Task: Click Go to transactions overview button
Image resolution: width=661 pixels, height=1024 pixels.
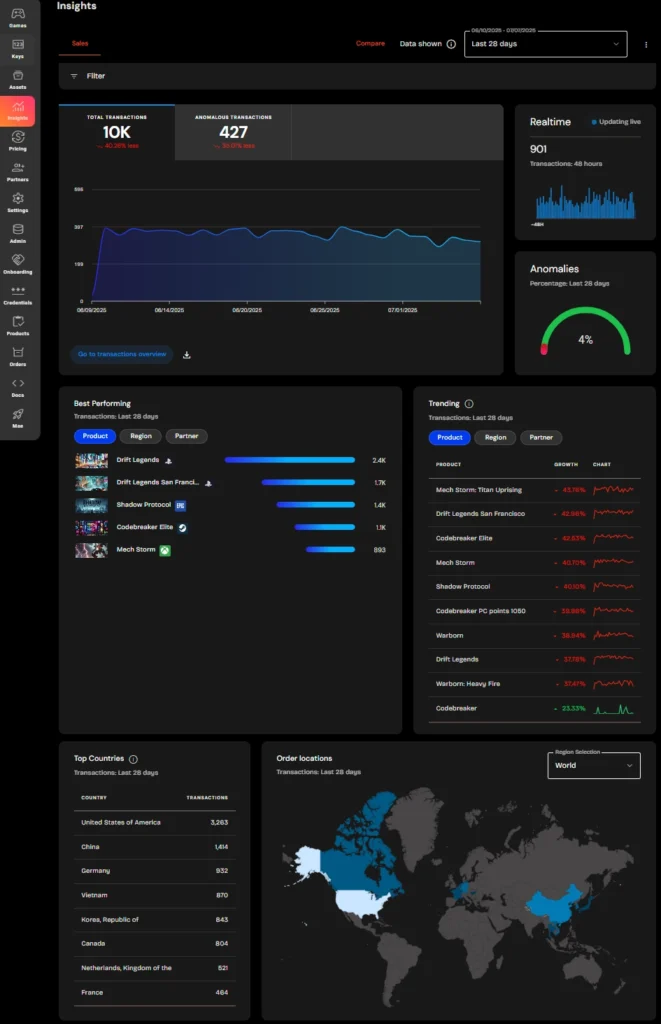Action: click(121, 354)
